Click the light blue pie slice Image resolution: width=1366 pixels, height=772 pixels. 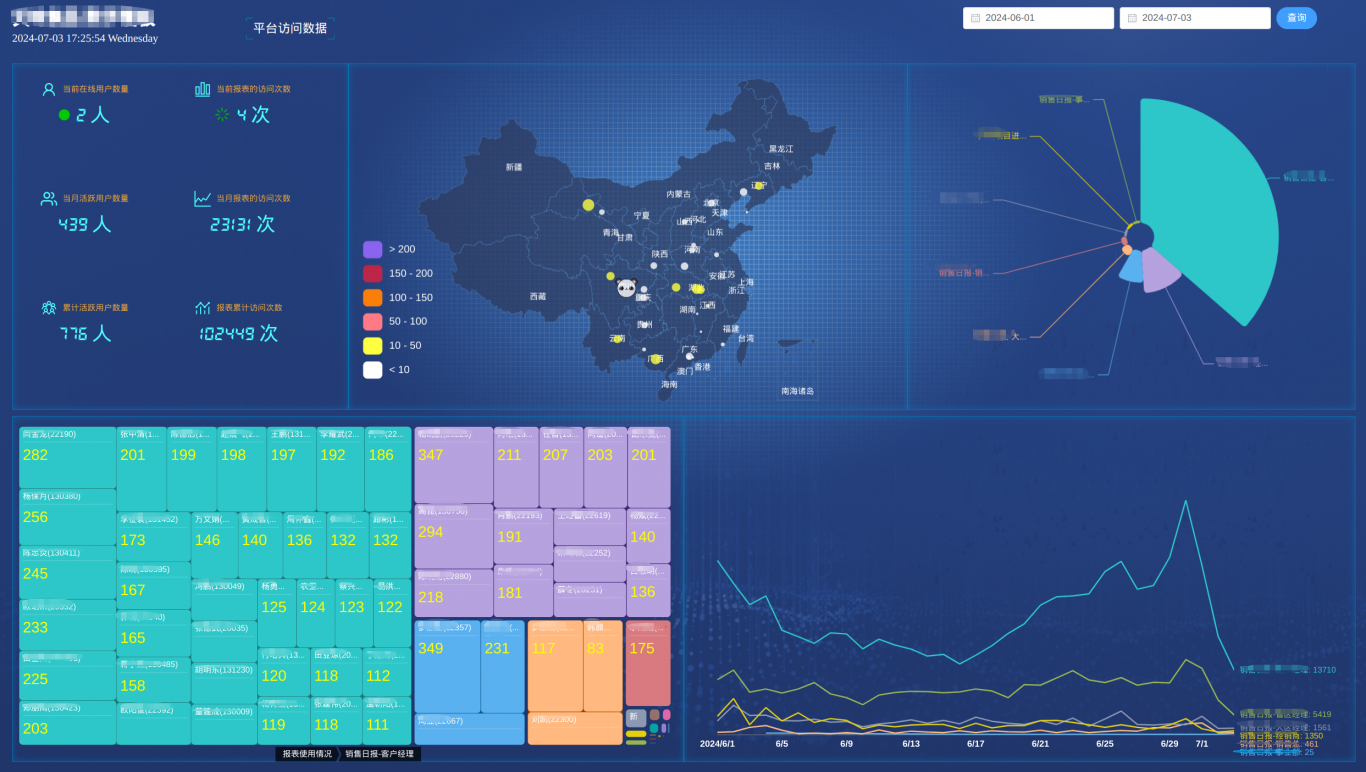[x=1132, y=267]
